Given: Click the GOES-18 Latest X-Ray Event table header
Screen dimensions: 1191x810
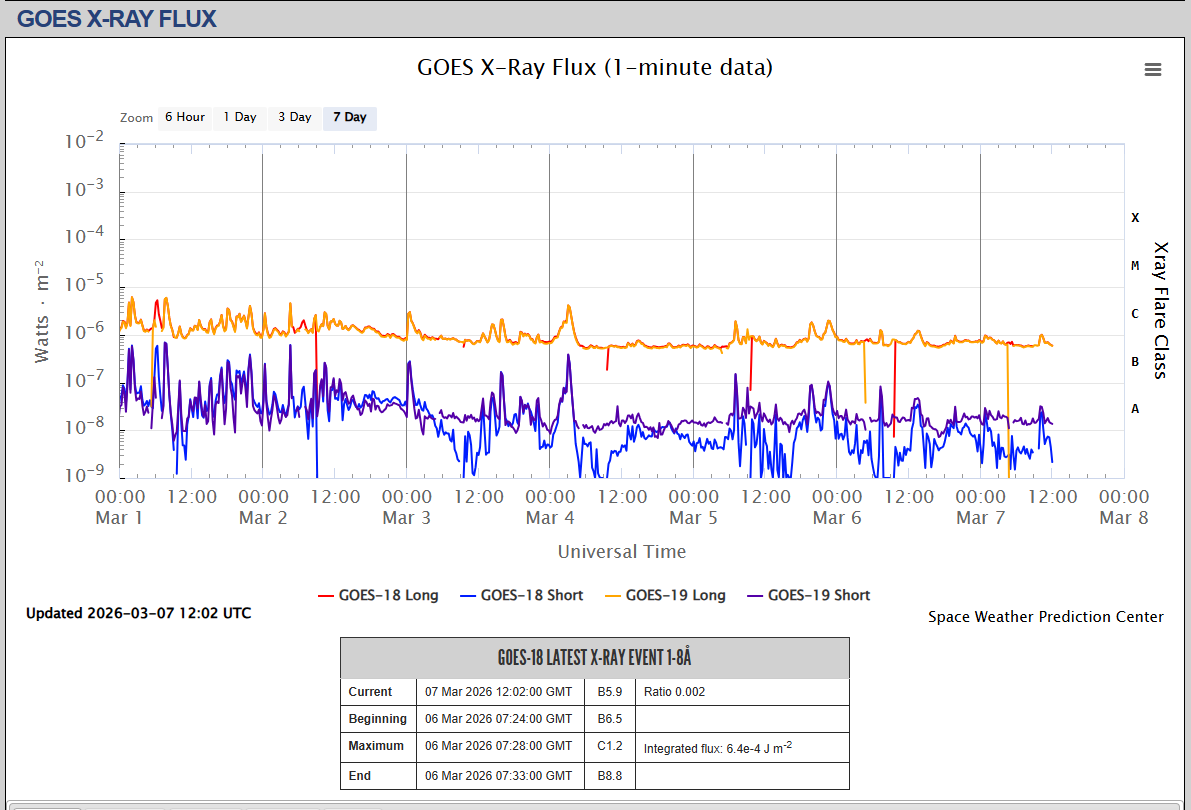Looking at the screenshot, I should click(x=594, y=658).
